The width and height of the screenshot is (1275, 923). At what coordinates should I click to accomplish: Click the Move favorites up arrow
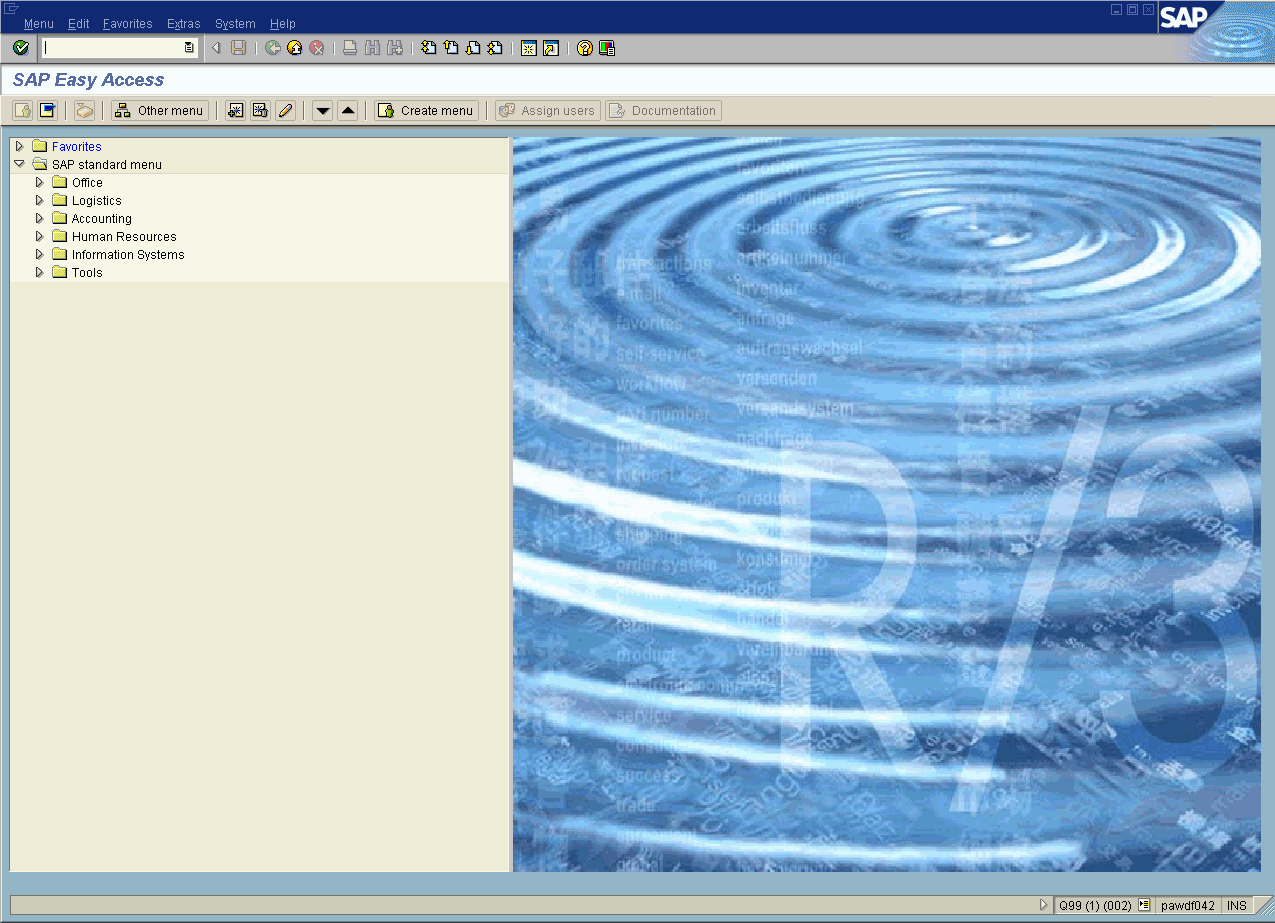[x=347, y=111]
